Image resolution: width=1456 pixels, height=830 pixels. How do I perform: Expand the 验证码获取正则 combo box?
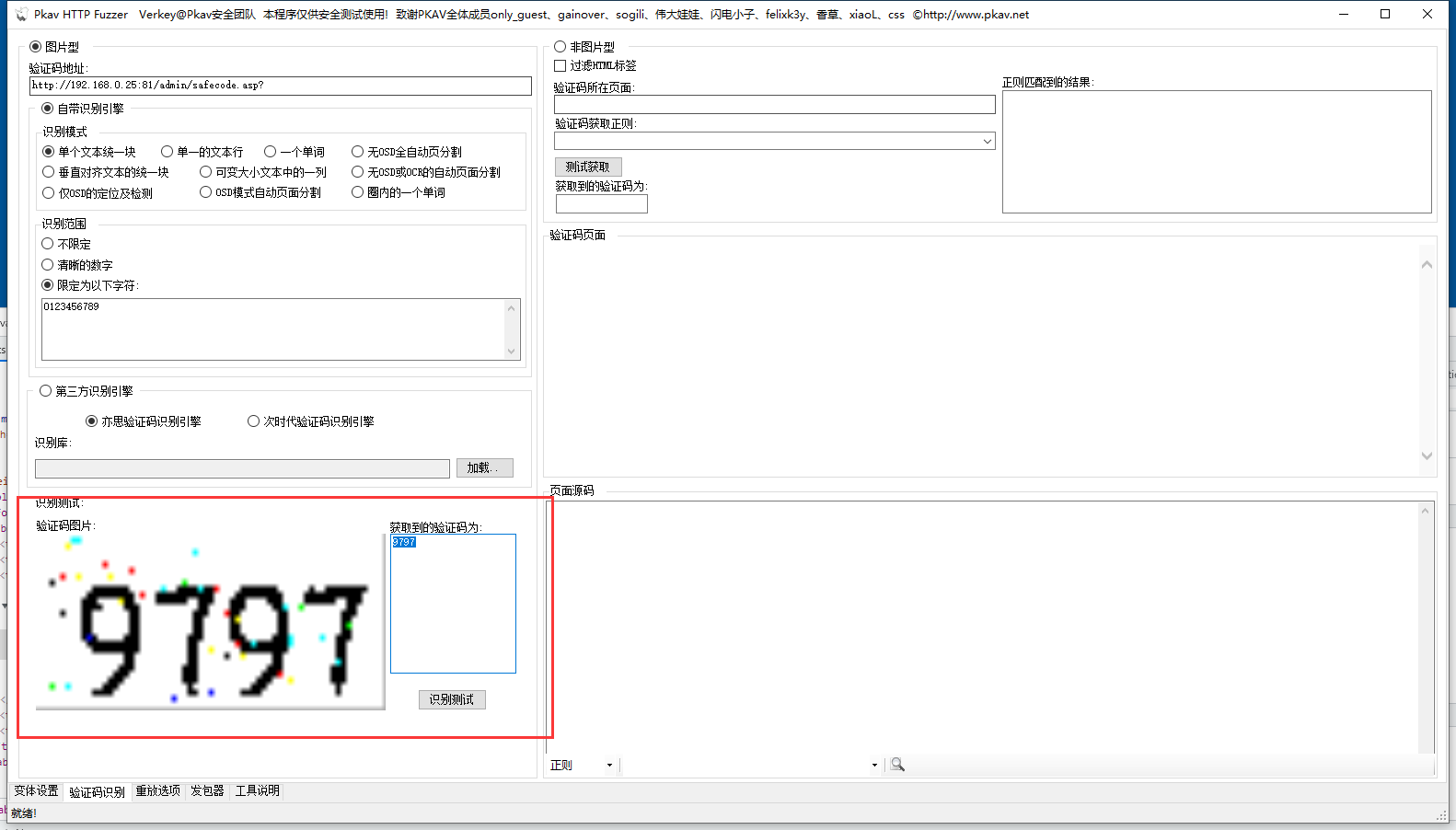pyautogui.click(x=987, y=142)
